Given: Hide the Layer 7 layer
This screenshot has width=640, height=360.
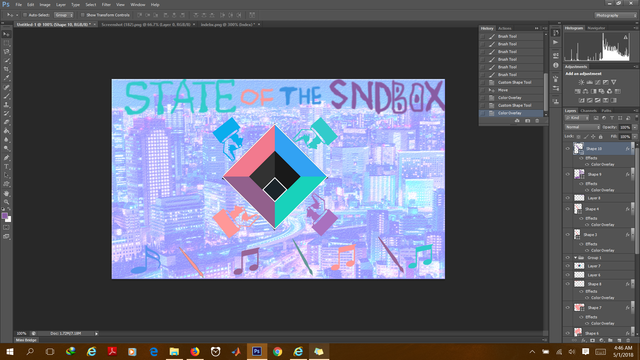Looking at the screenshot, I should click(x=567, y=266).
